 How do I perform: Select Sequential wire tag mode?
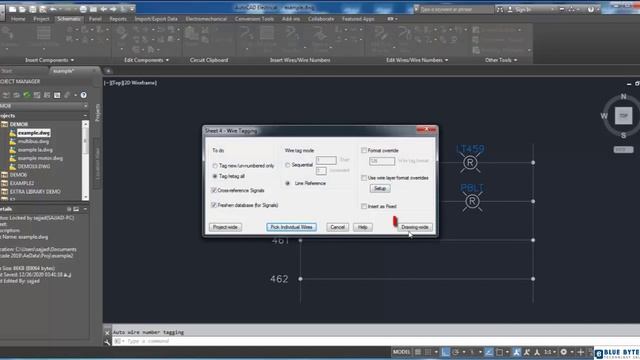[288, 165]
